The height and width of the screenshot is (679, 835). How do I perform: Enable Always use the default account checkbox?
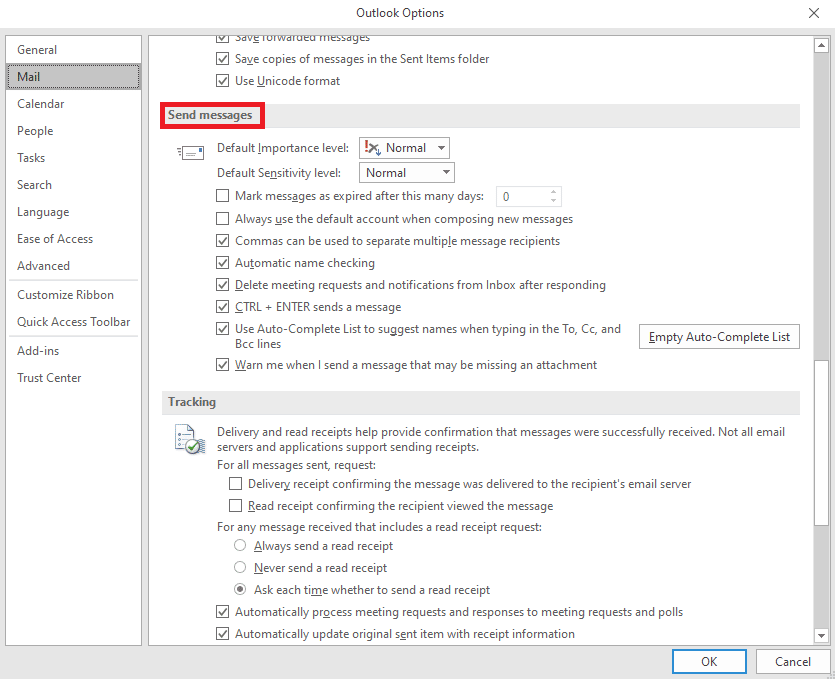pos(223,219)
